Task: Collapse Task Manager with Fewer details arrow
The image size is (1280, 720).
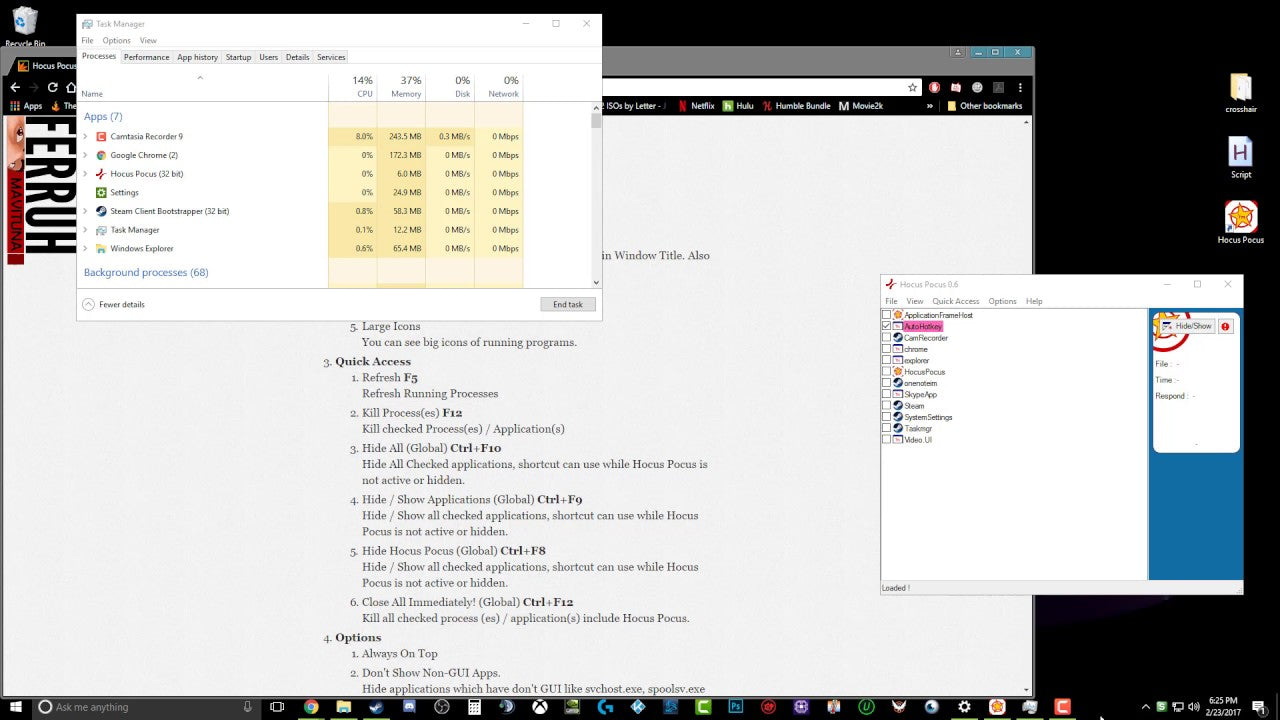Action: pos(88,304)
